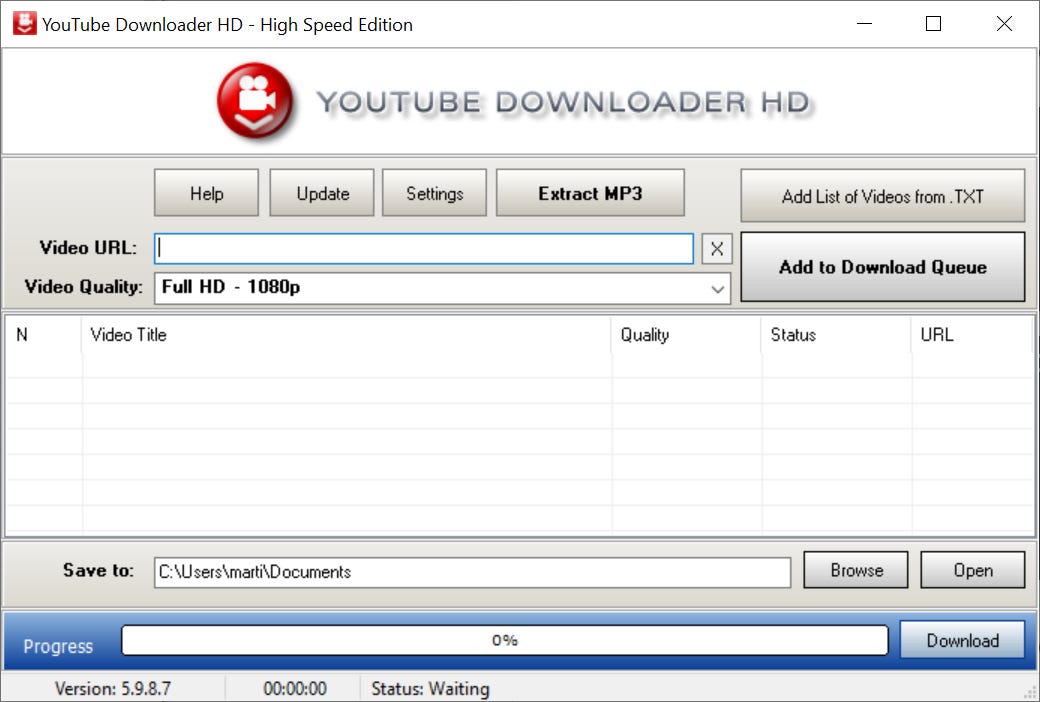Click Add to Download Queue button
Viewport: 1040px width, 702px height.
tap(883, 267)
